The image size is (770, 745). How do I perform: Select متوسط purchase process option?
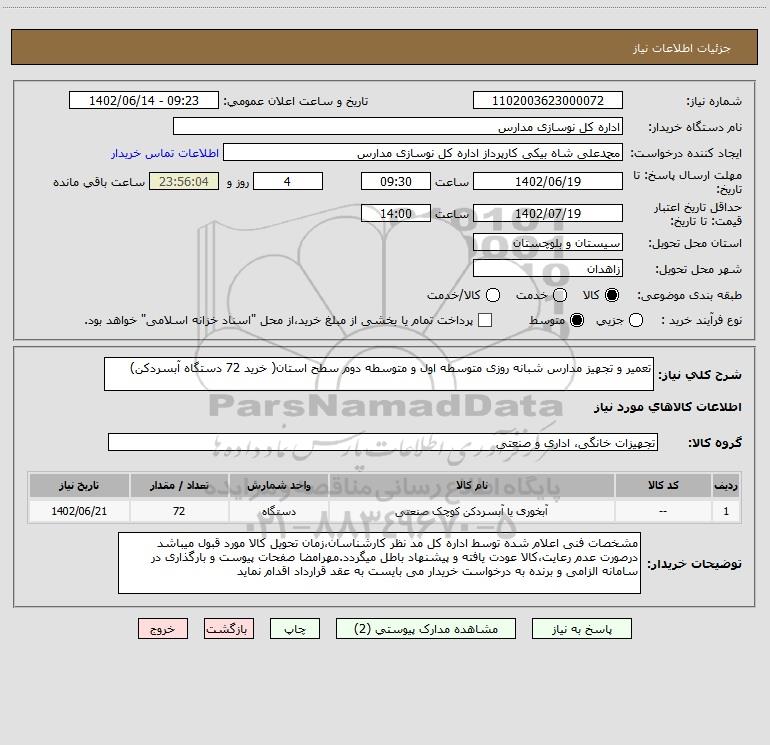click(x=577, y=320)
